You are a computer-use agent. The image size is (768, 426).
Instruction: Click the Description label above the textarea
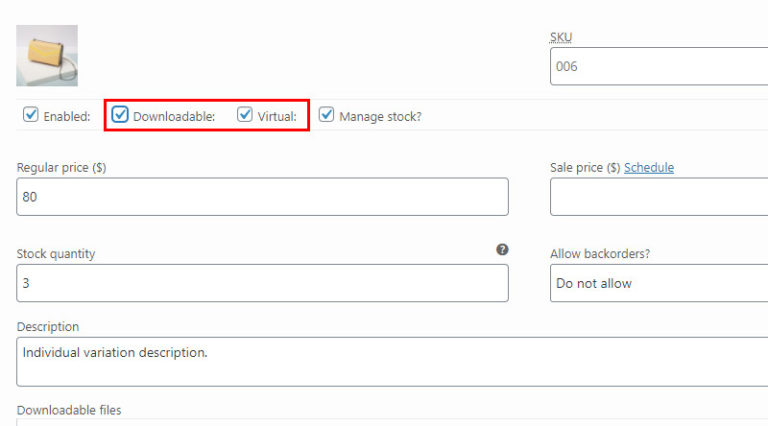tap(48, 327)
